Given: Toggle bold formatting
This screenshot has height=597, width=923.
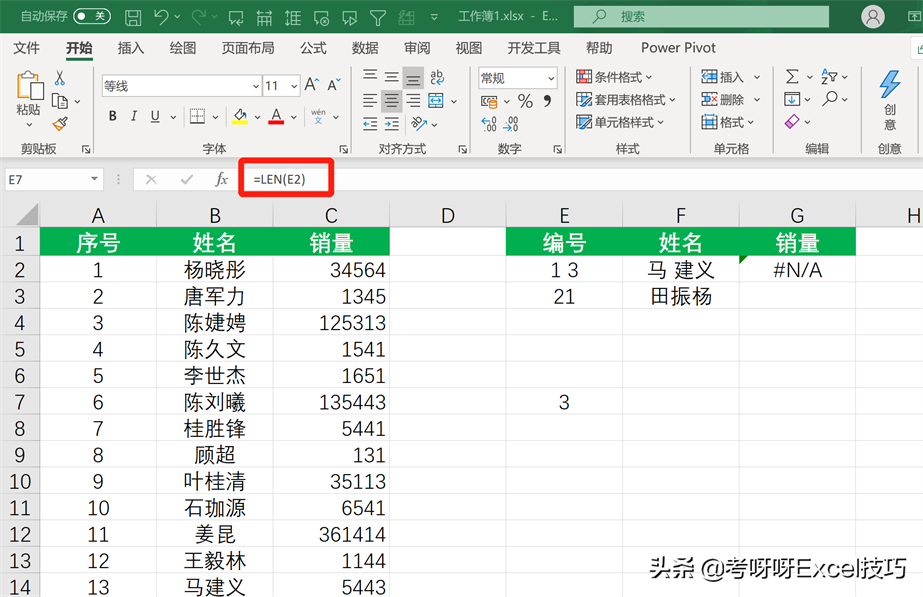Looking at the screenshot, I should click(113, 117).
